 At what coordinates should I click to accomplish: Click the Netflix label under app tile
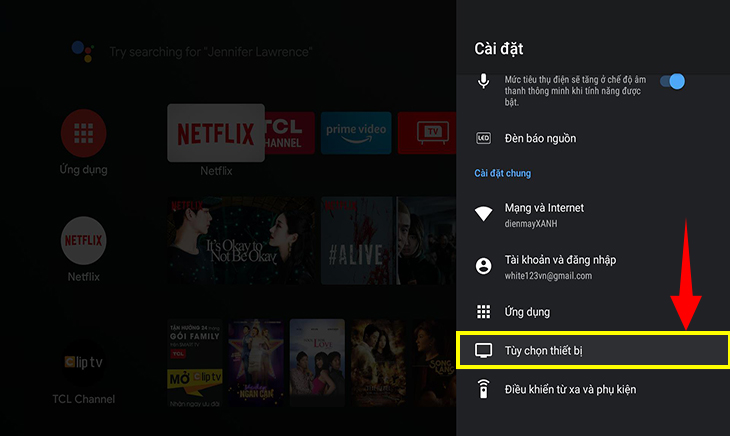(216, 171)
